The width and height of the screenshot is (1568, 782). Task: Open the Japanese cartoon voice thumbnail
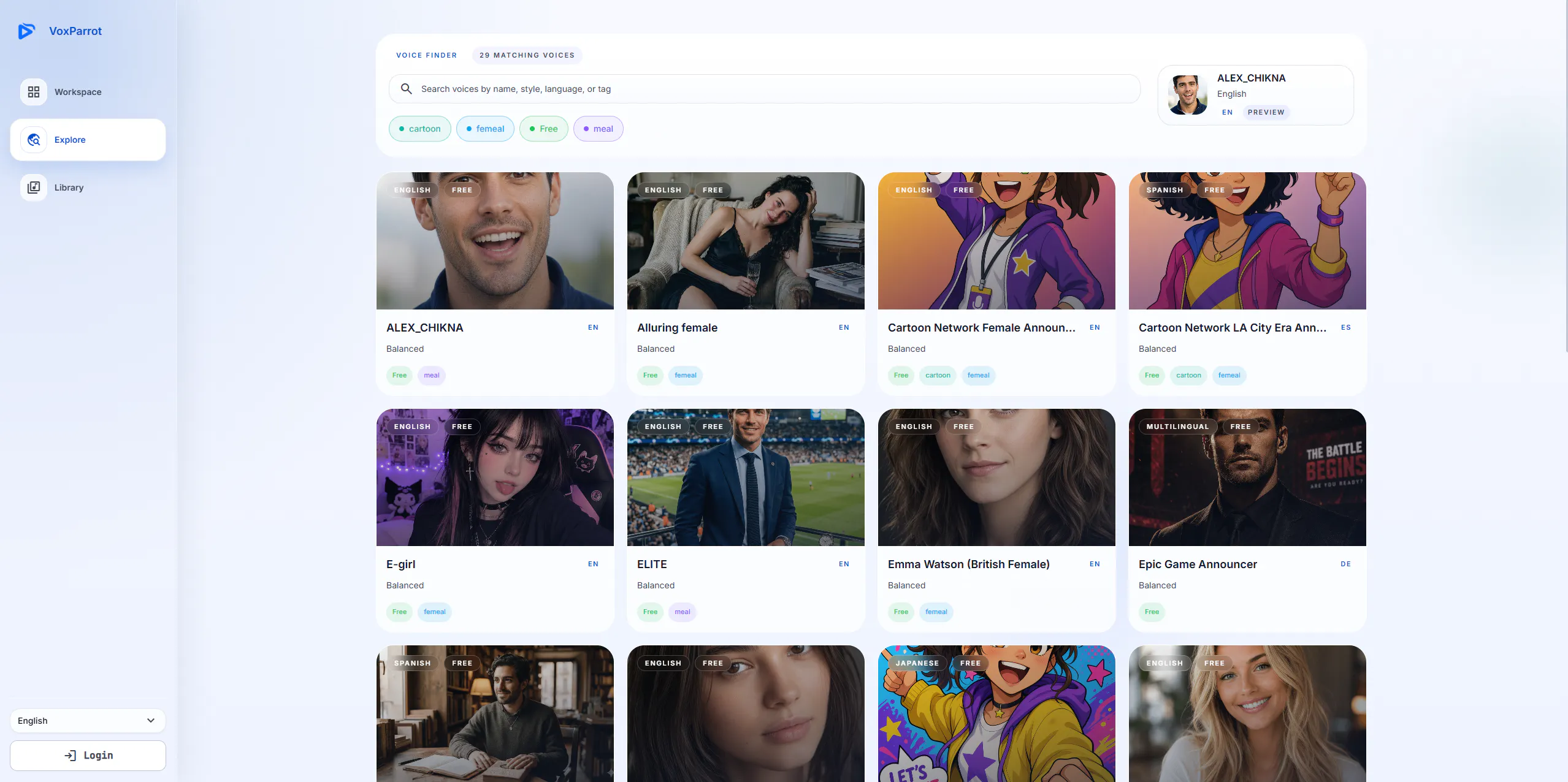(996, 713)
